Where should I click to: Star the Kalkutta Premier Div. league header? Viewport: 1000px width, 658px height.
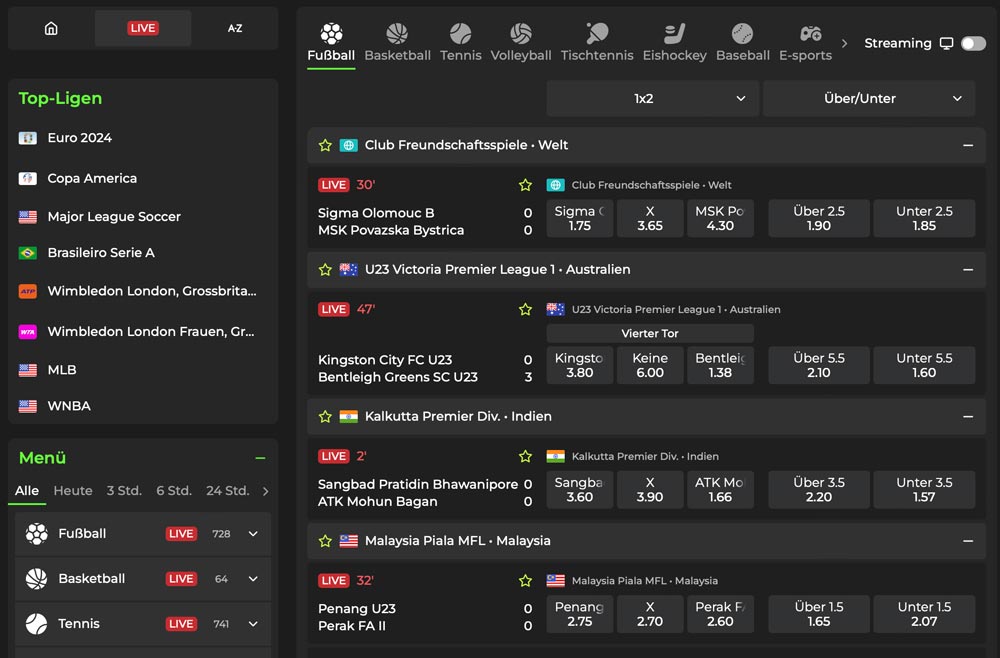pos(325,416)
